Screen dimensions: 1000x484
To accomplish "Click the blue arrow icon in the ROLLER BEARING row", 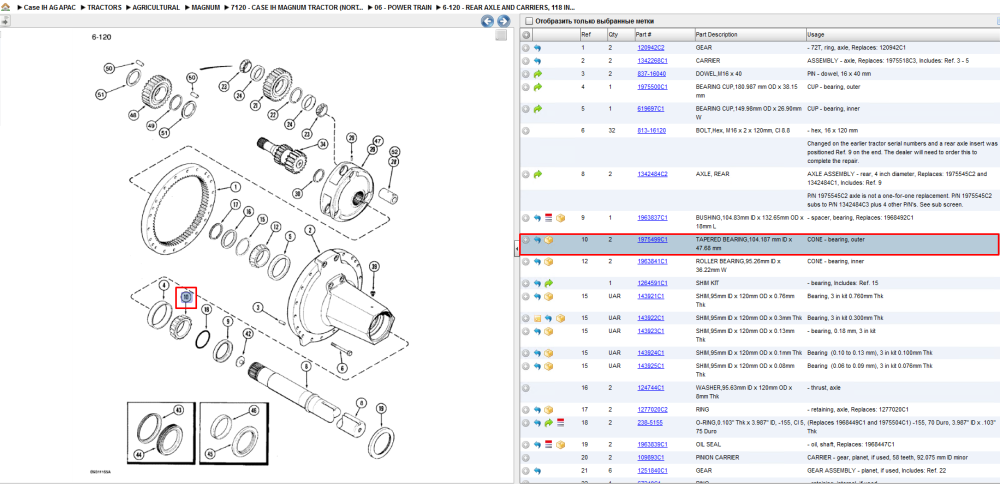I will [537, 261].
